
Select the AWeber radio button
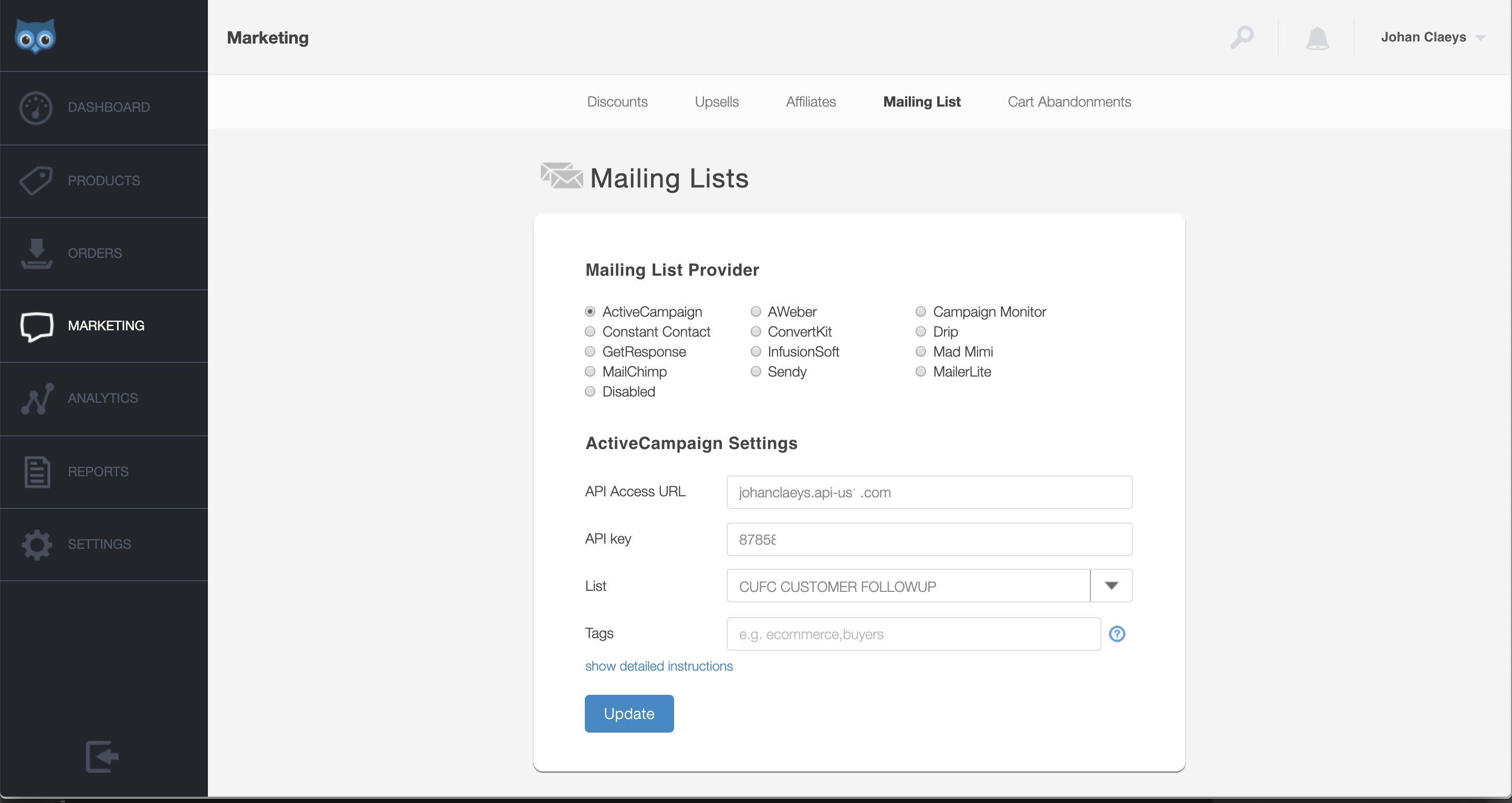[x=756, y=311]
